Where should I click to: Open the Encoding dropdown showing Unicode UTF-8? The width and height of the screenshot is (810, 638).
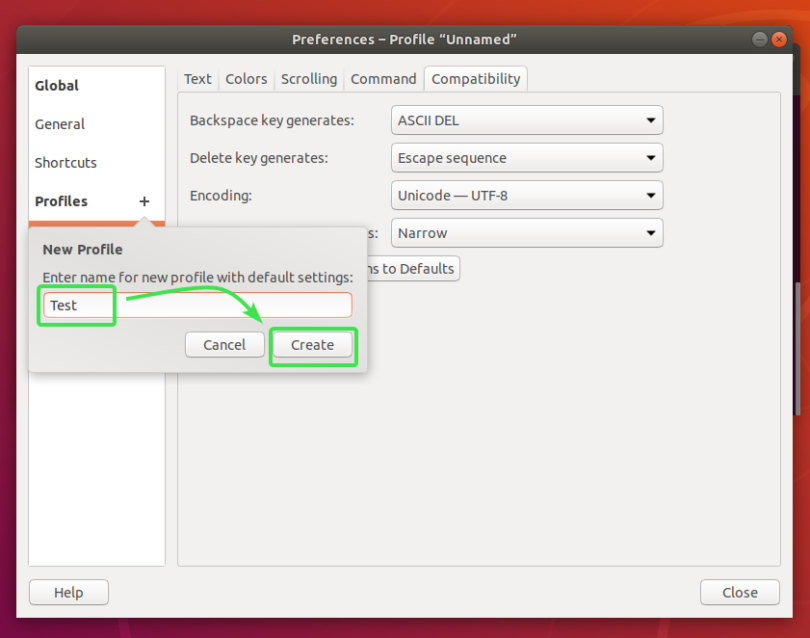point(526,195)
